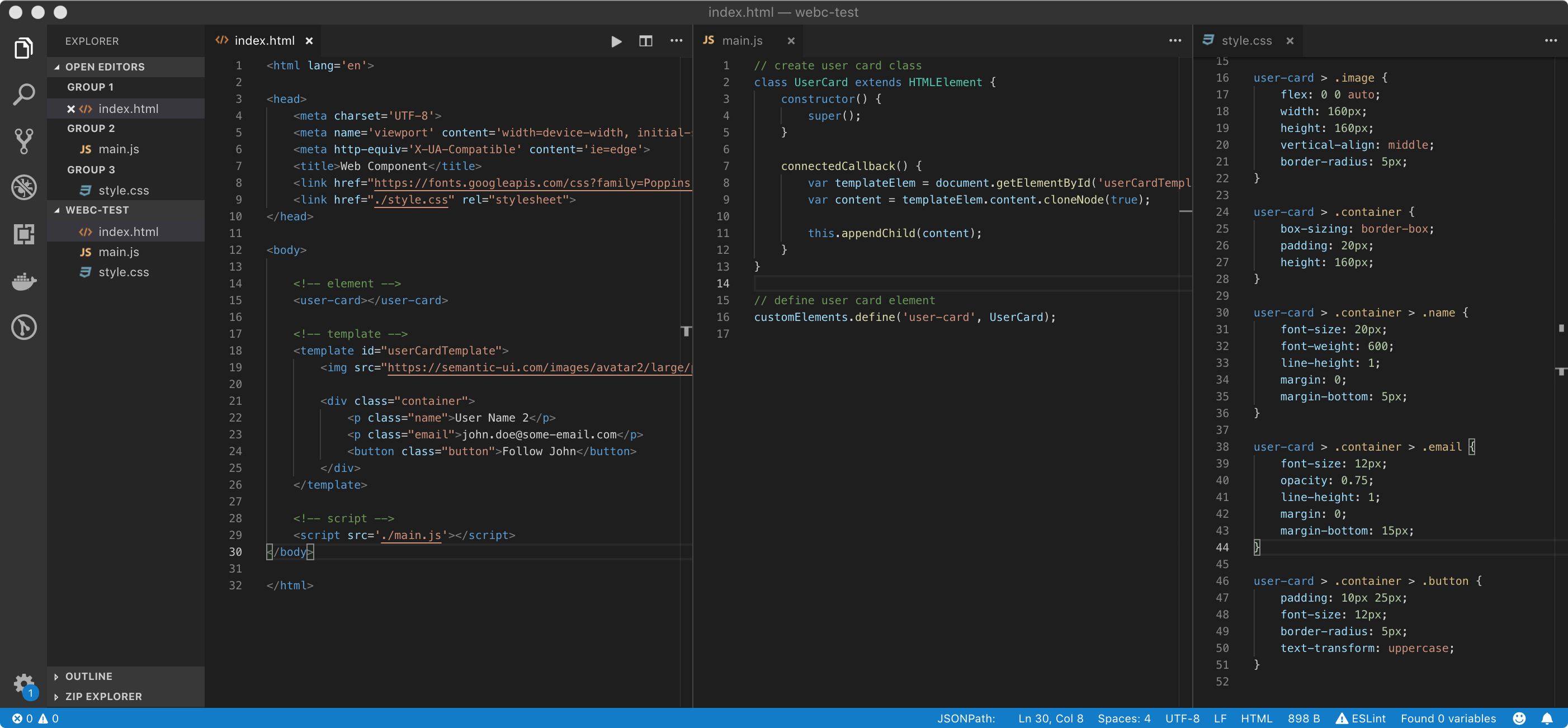Open the Debug view icon
Screen dimensions: 1568x728
click(23, 187)
